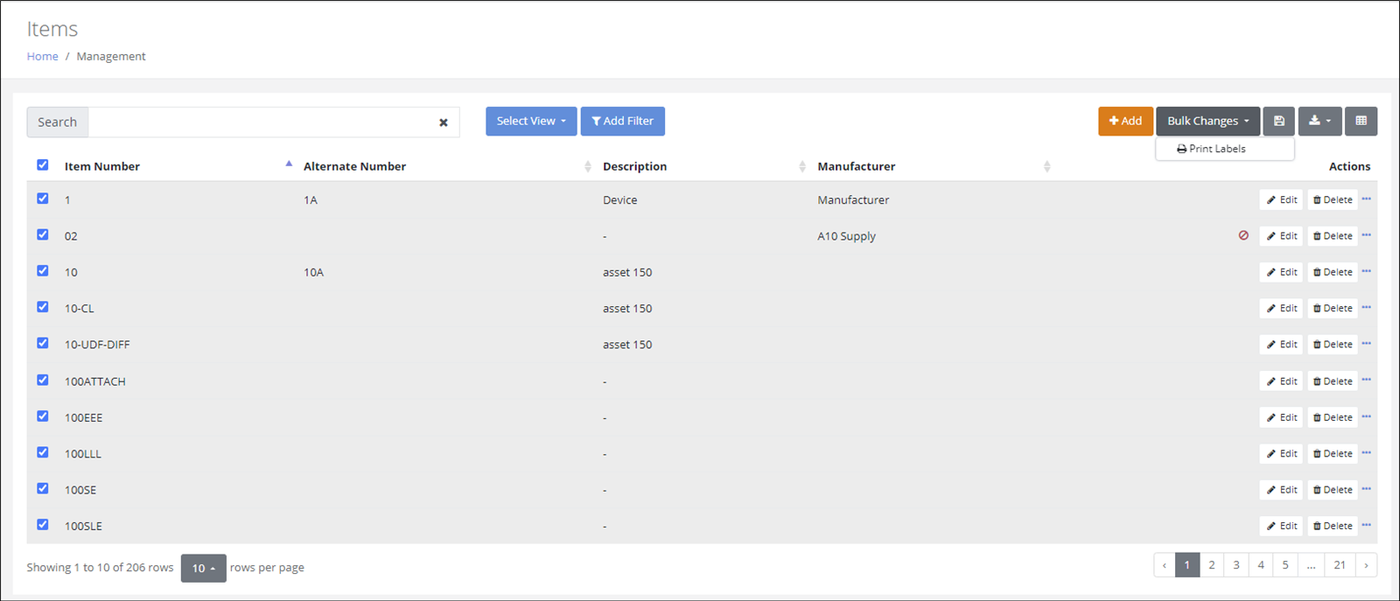Delete item 1
Image resolution: width=1400 pixels, height=601 pixels.
[1332, 200]
